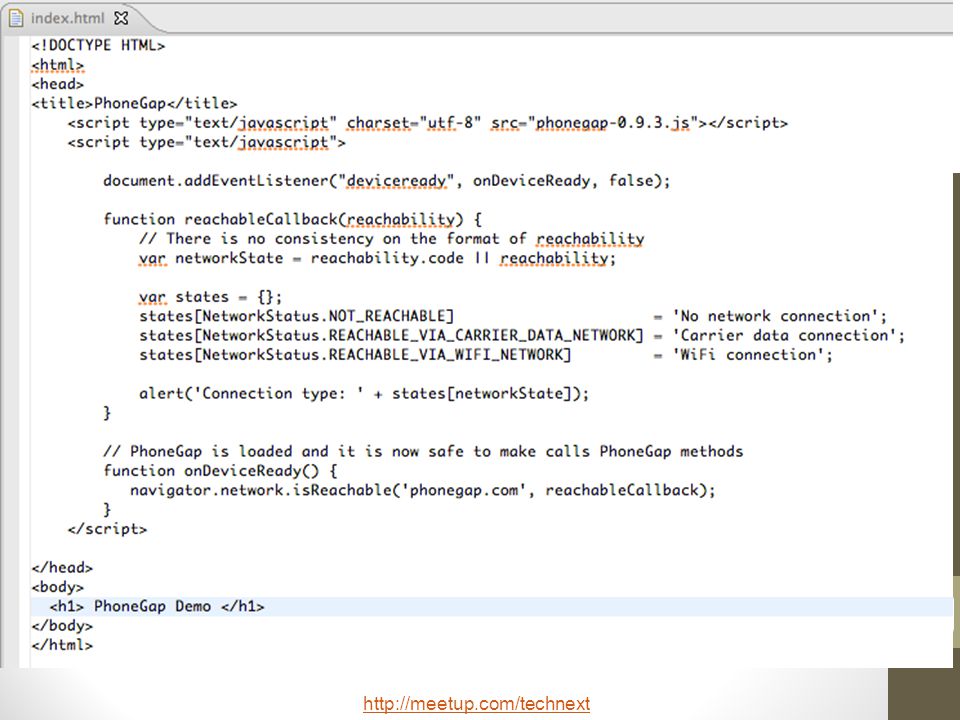The width and height of the screenshot is (960, 720).
Task: Click the function reachableCallback declaration
Action: (293, 219)
